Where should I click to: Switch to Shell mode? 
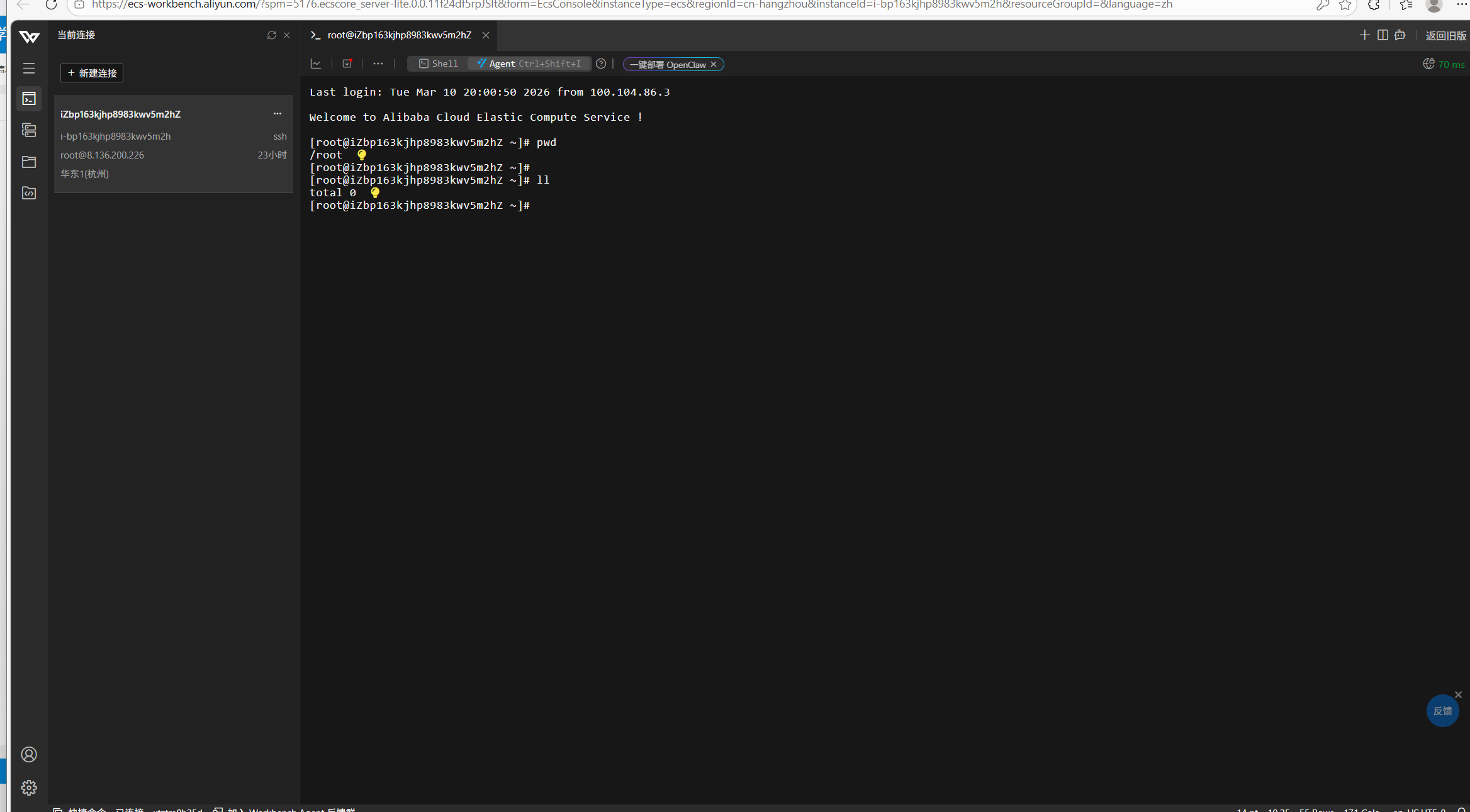[439, 64]
